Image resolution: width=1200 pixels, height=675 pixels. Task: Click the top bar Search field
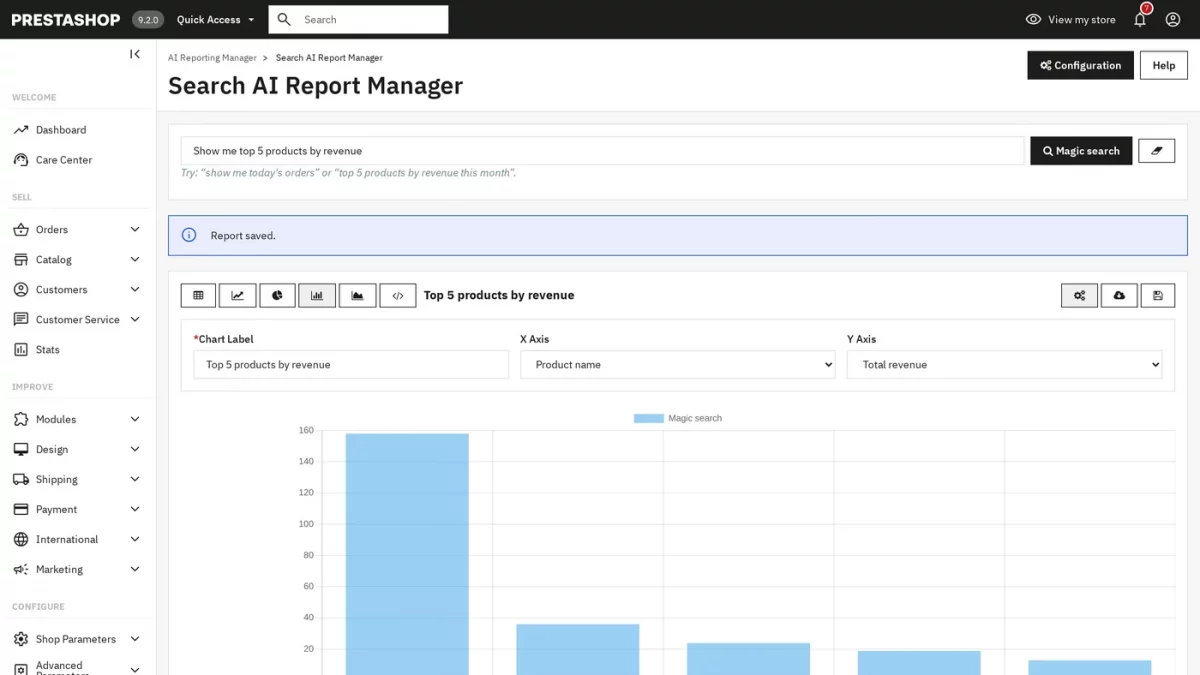[358, 19]
